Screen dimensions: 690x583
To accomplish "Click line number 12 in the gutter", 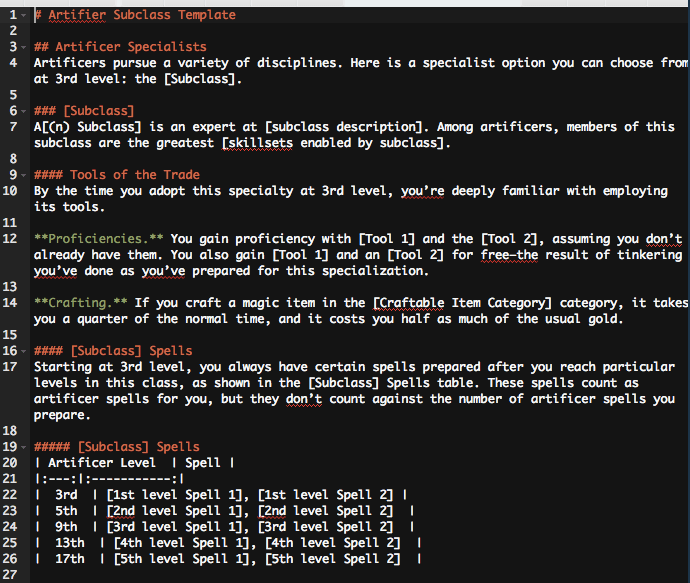I will tap(9, 239).
